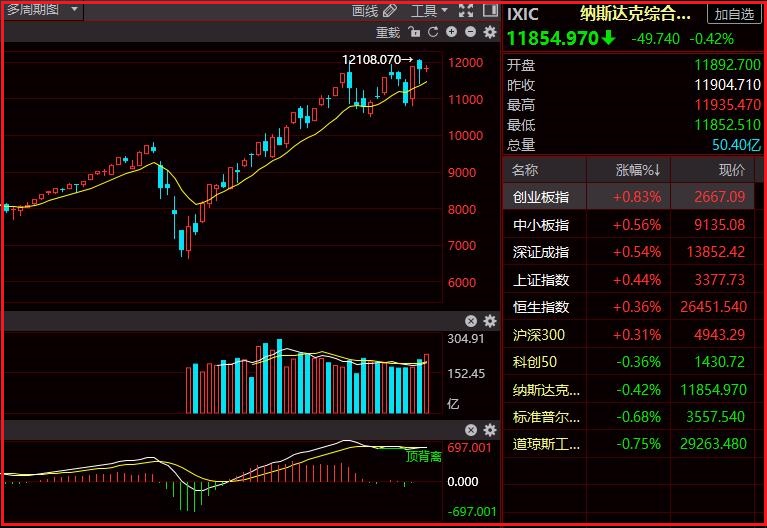This screenshot has height=528, width=767.
Task: Click the current price 11854.970
Action: pyautogui.click(x=553, y=38)
